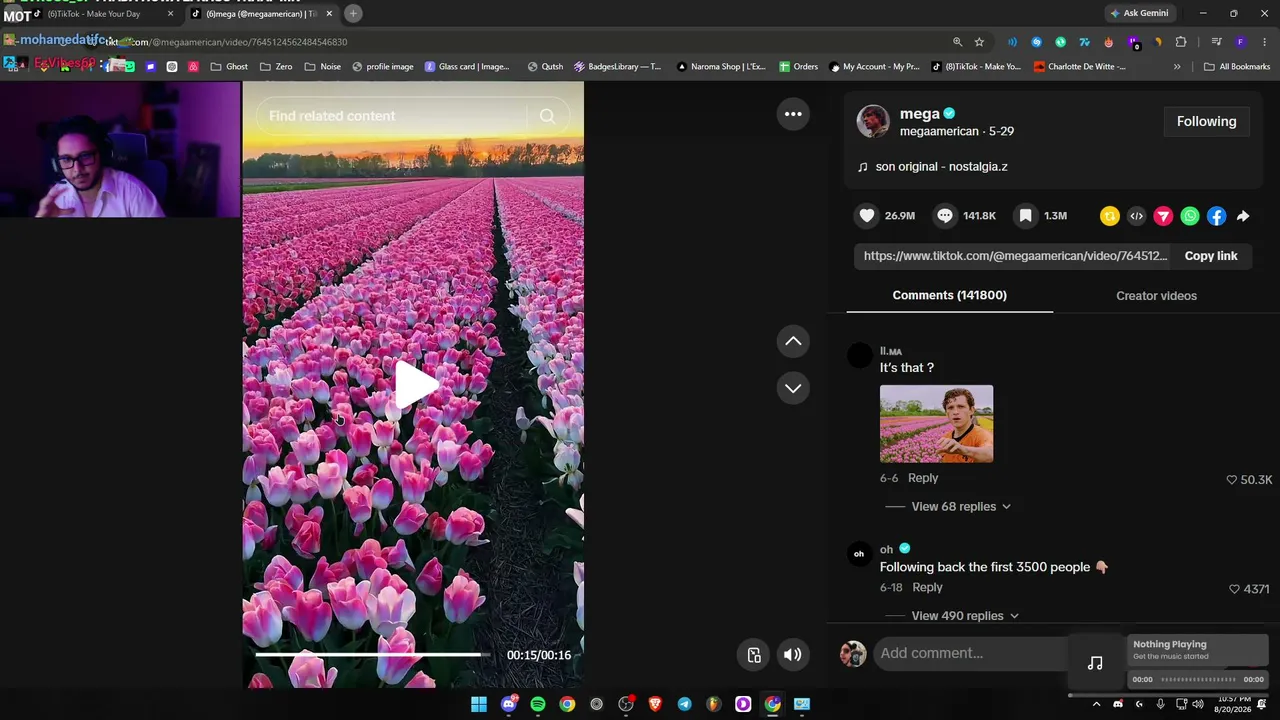Mute the video with speaker icon
The height and width of the screenshot is (720, 1280).
point(792,655)
